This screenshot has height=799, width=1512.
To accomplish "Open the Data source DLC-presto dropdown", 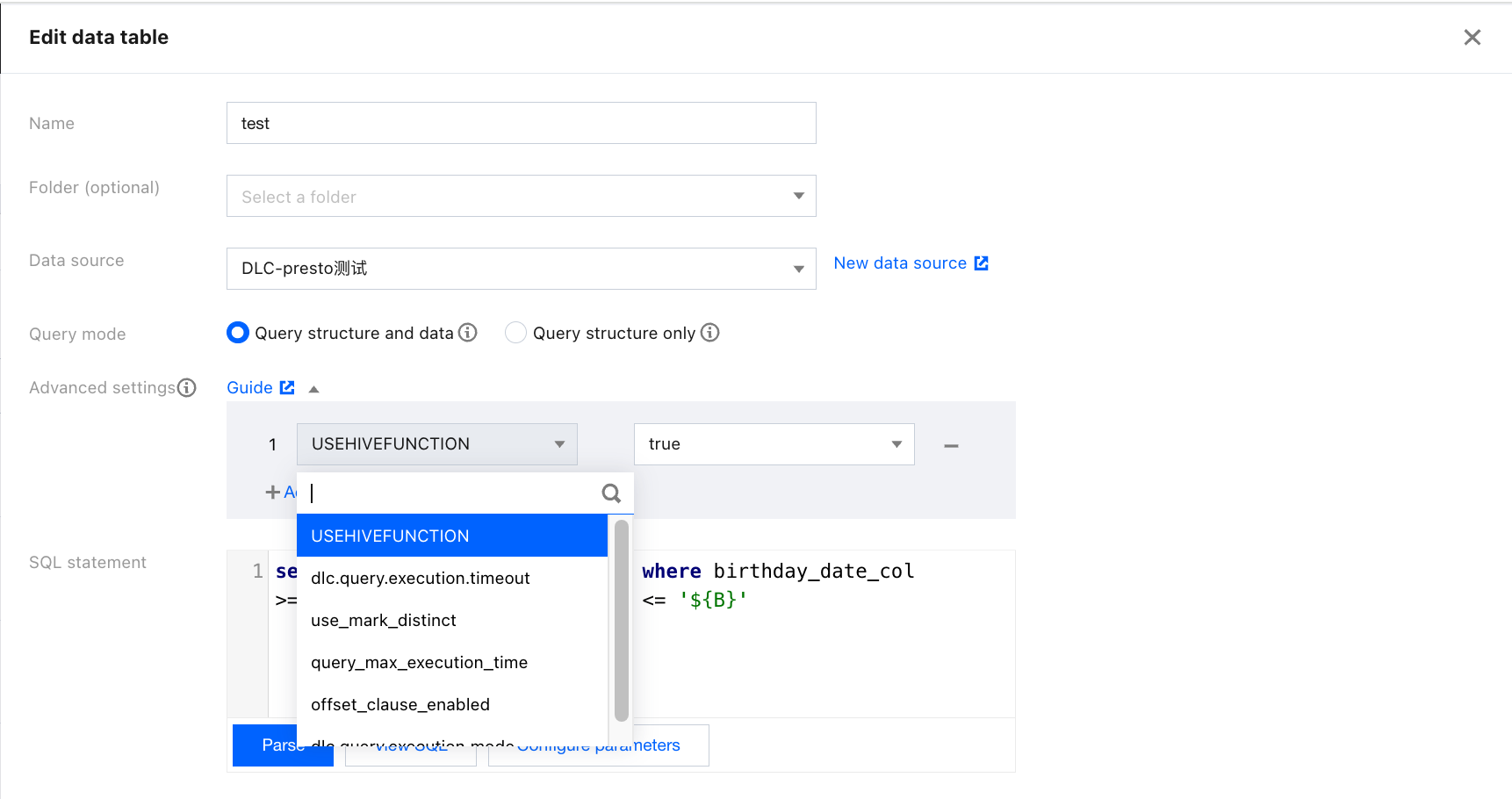I will pyautogui.click(x=521, y=269).
